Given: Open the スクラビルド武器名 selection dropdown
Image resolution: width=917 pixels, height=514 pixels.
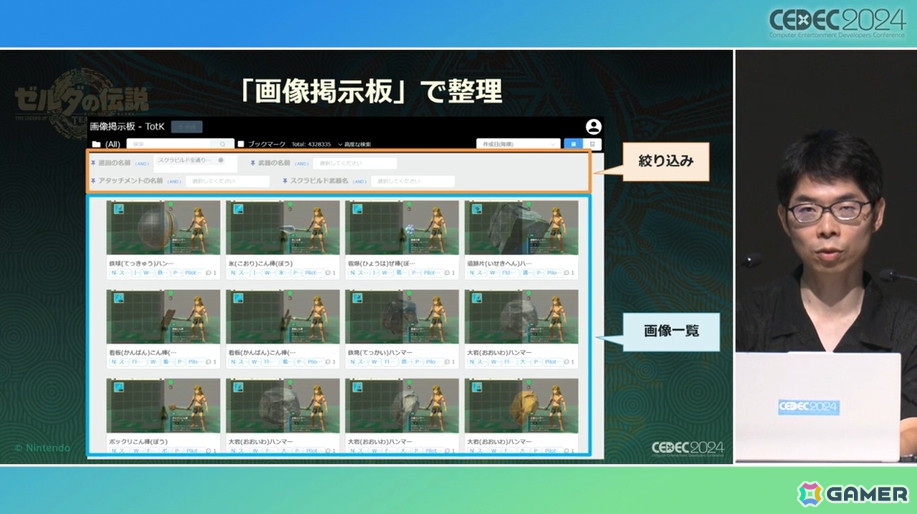Looking at the screenshot, I should pos(413,182).
